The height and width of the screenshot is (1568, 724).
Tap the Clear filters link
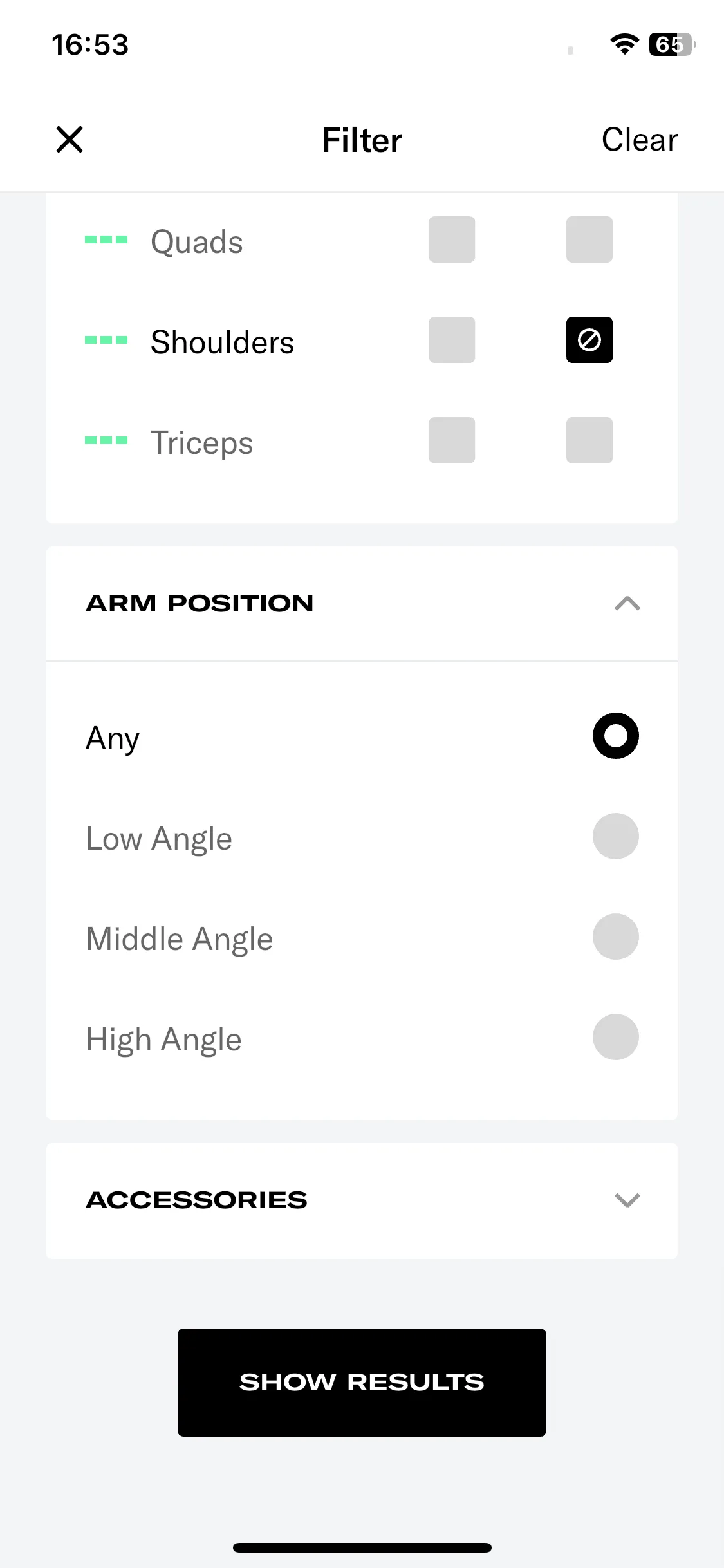(639, 140)
